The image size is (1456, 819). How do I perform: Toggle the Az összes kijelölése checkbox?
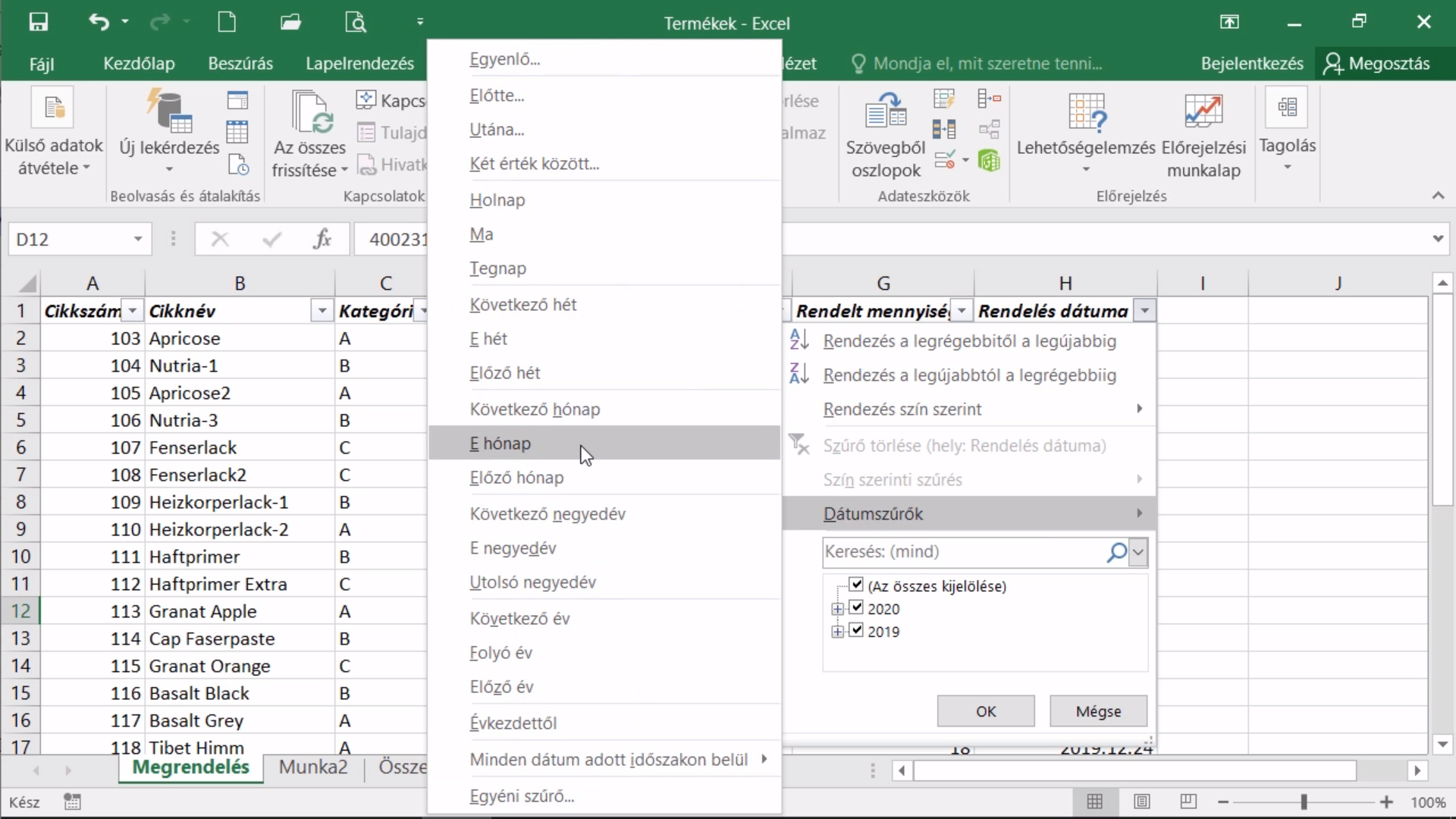(857, 585)
